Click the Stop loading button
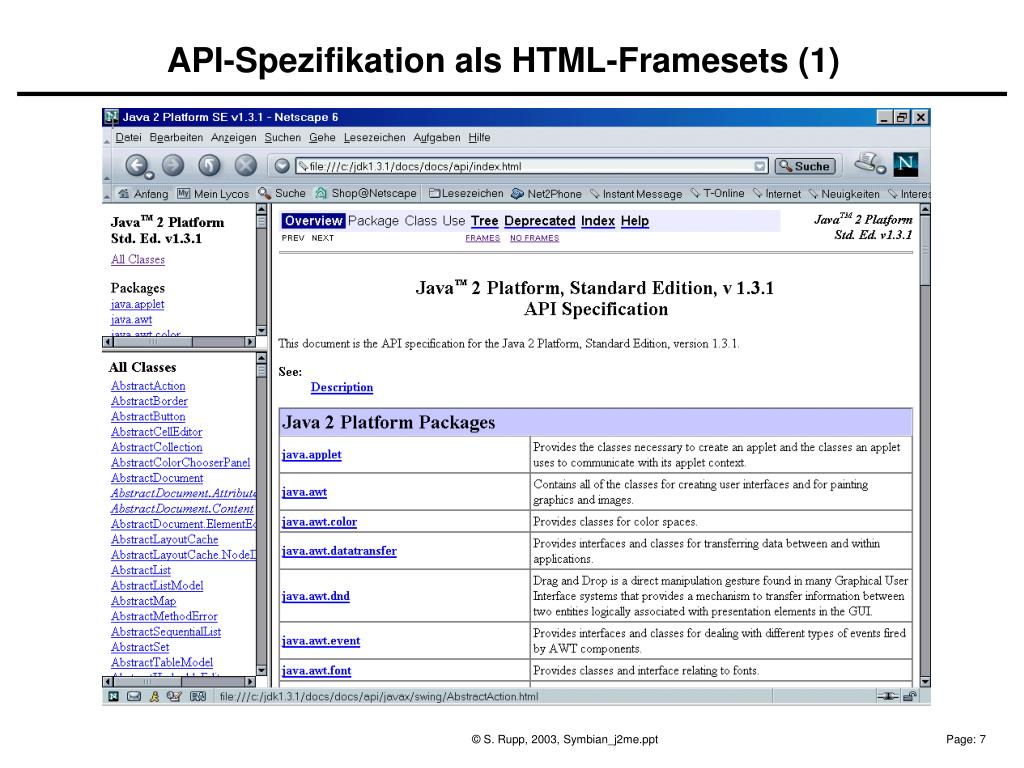The height and width of the screenshot is (768, 1024). point(246,166)
